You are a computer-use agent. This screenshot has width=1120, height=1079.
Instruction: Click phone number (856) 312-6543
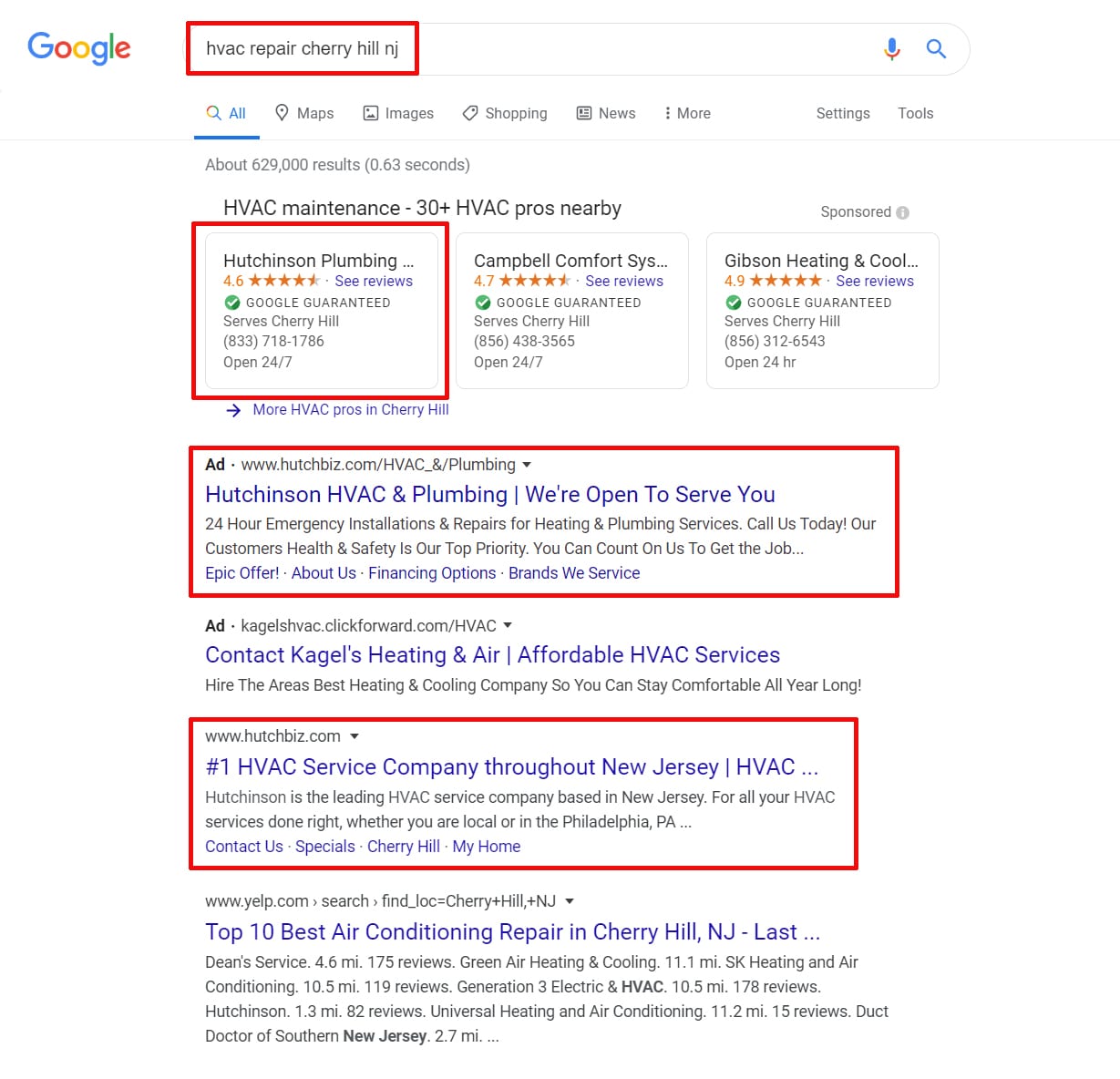(x=775, y=341)
